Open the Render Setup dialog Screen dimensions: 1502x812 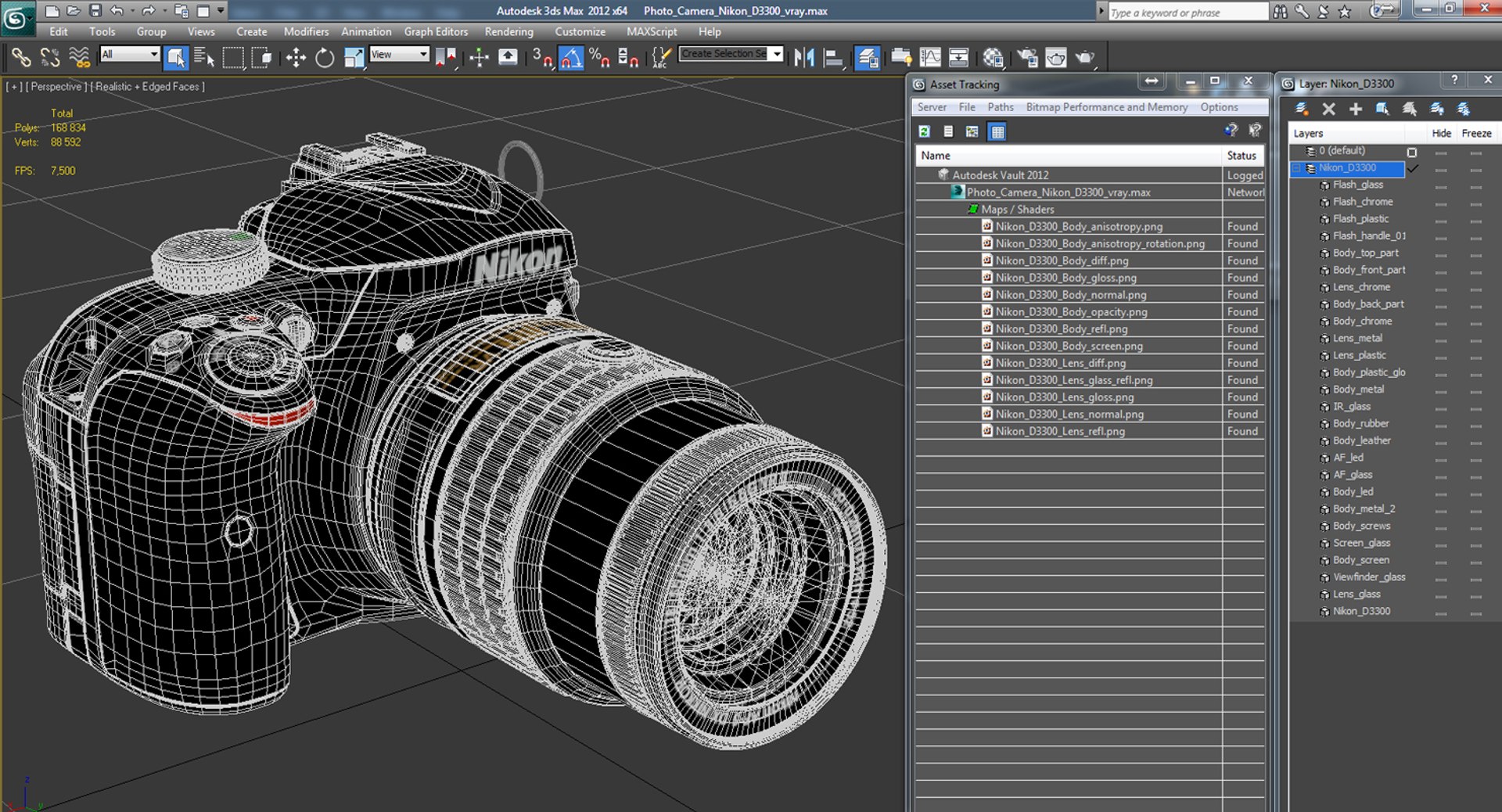(x=1028, y=57)
